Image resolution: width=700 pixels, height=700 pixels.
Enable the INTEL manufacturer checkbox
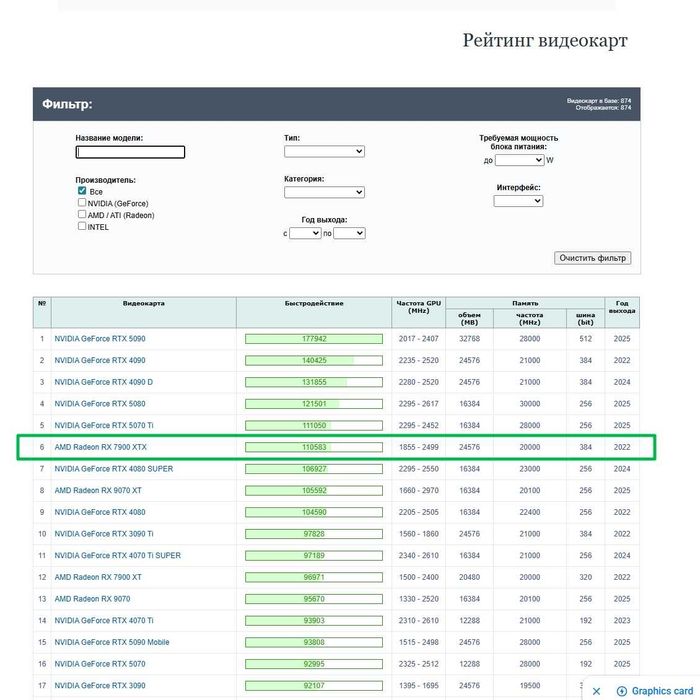pyautogui.click(x=82, y=226)
